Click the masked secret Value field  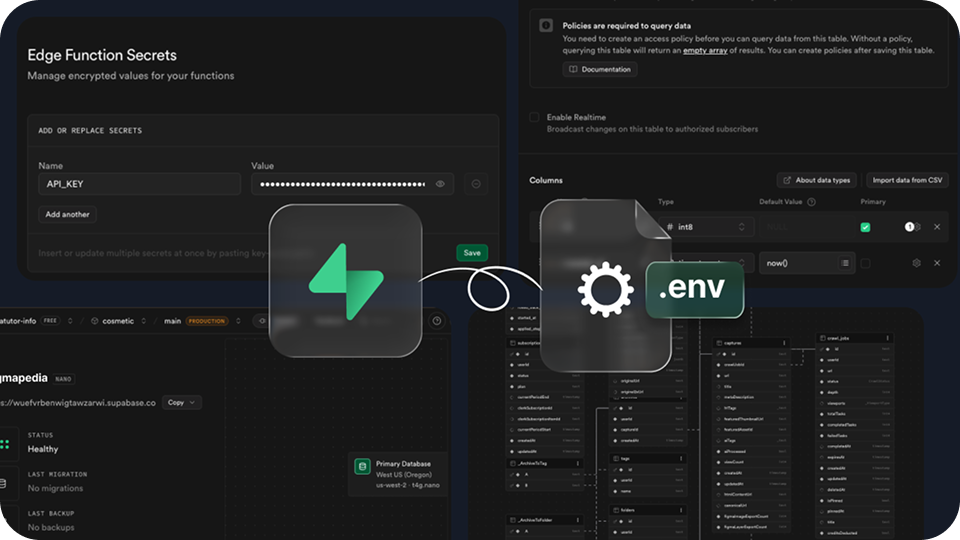click(x=352, y=184)
